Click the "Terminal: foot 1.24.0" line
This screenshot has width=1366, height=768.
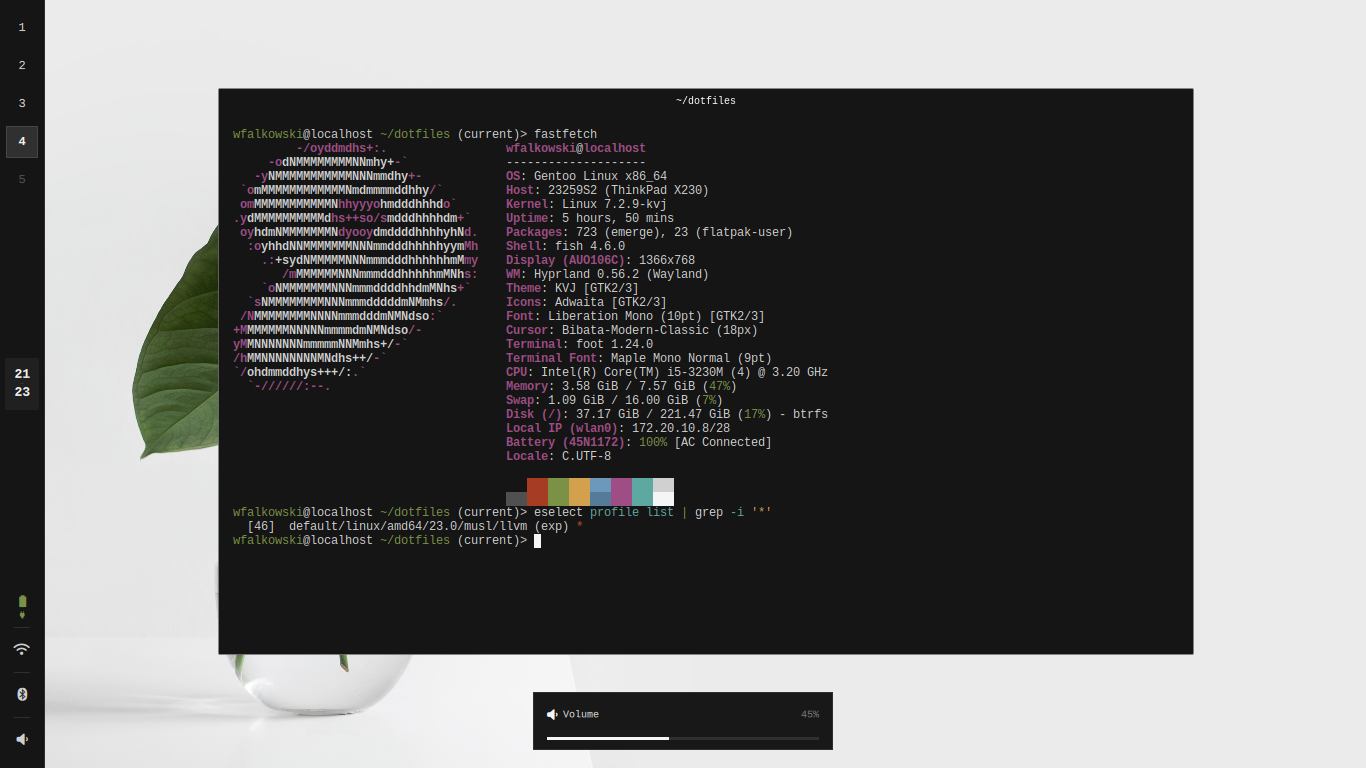[579, 344]
